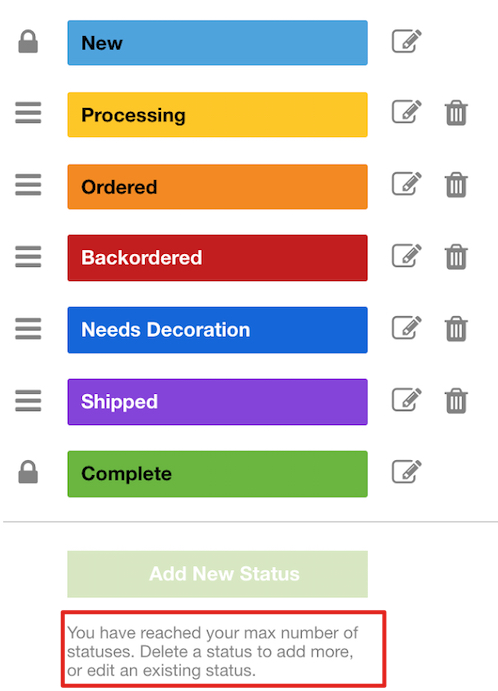The height and width of the screenshot is (691, 498).
Task: Click the lock icon beside New
Action: (28, 41)
